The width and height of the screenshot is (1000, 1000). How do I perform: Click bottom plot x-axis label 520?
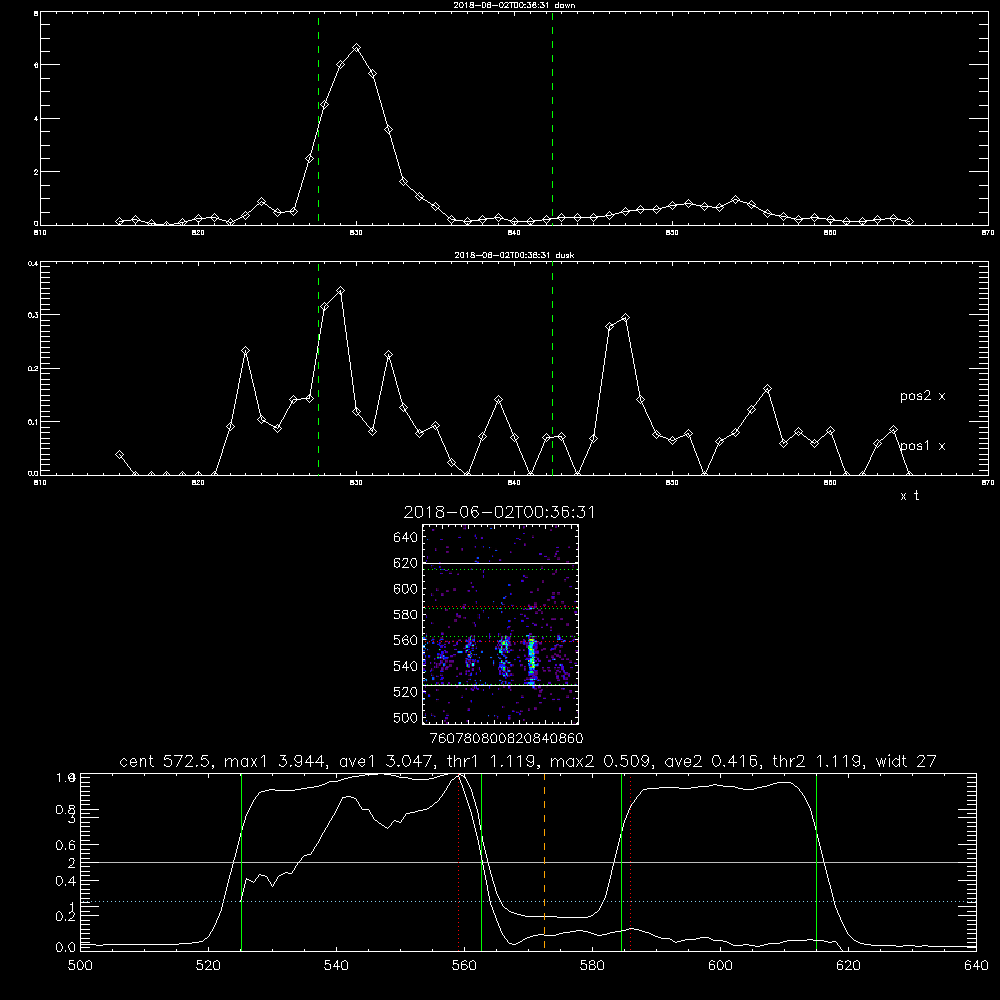click(x=208, y=966)
